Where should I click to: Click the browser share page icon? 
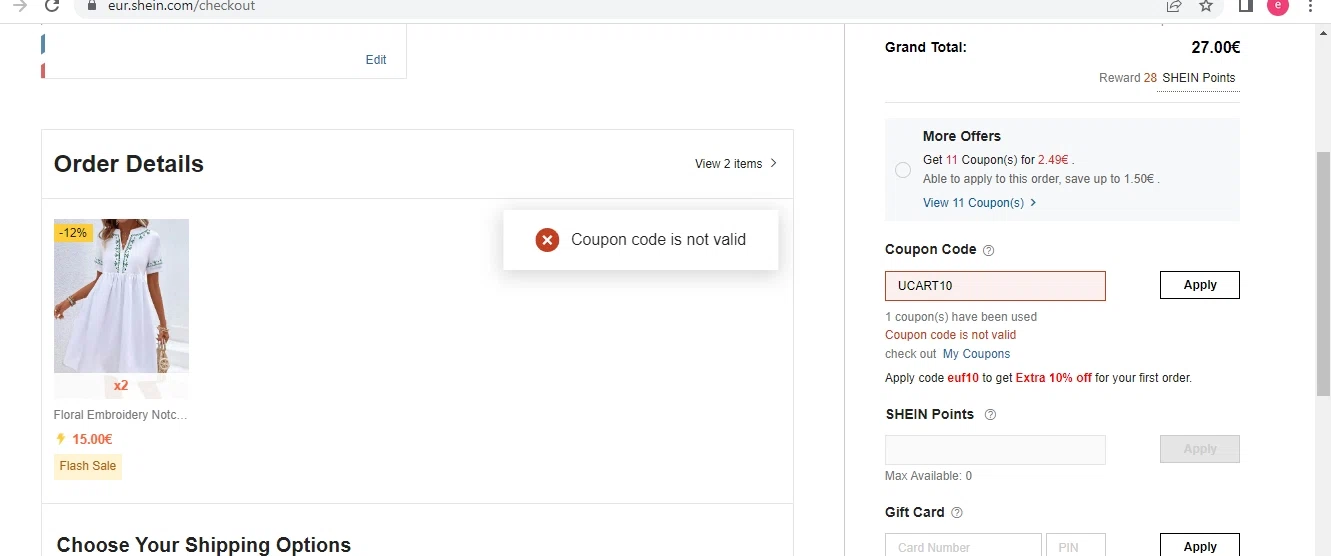1174,6
